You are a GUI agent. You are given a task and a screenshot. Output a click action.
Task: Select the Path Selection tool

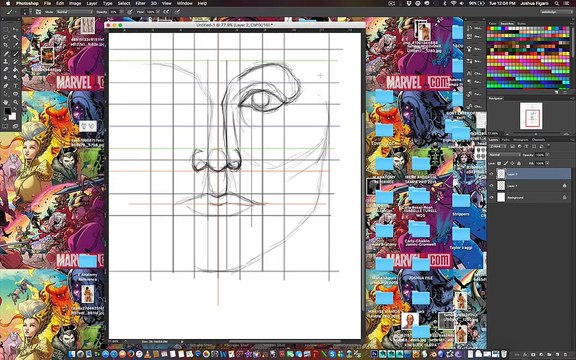coord(6,94)
